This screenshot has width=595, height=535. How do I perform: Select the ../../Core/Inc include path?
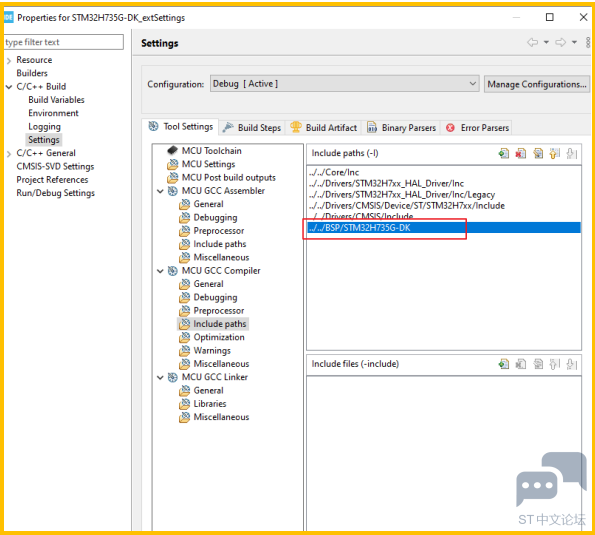pyautogui.click(x=334, y=172)
